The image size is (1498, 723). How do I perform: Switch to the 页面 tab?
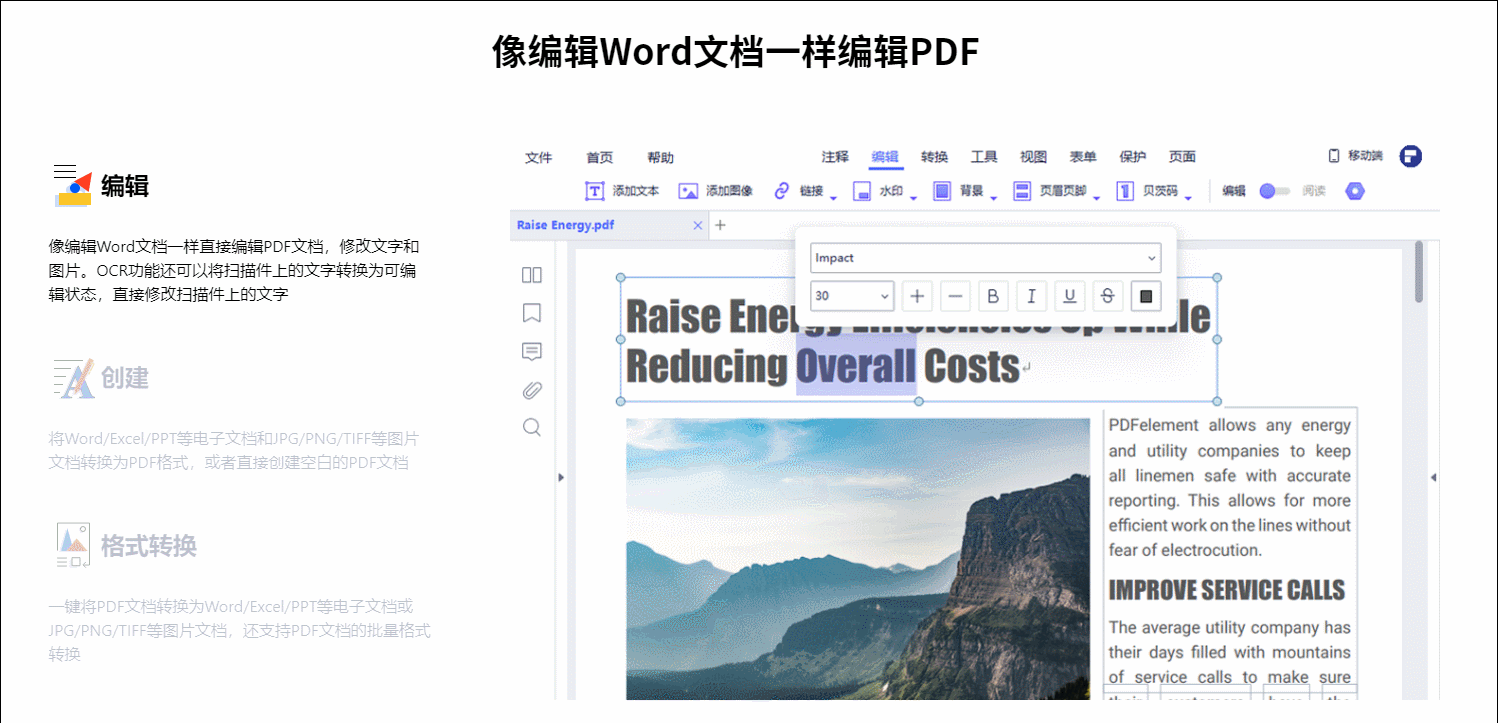coord(1183,157)
